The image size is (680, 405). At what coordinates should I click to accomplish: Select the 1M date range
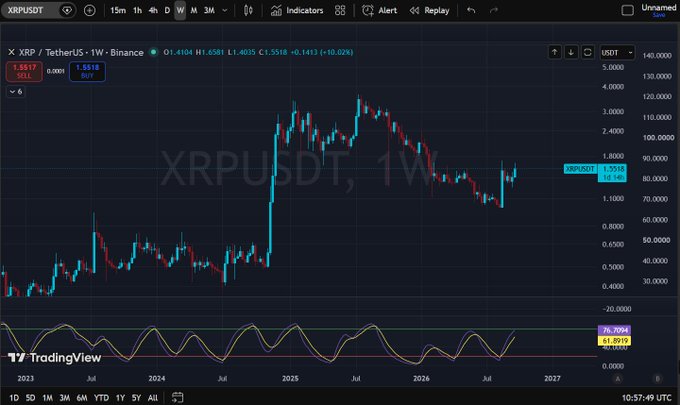[x=47, y=398]
